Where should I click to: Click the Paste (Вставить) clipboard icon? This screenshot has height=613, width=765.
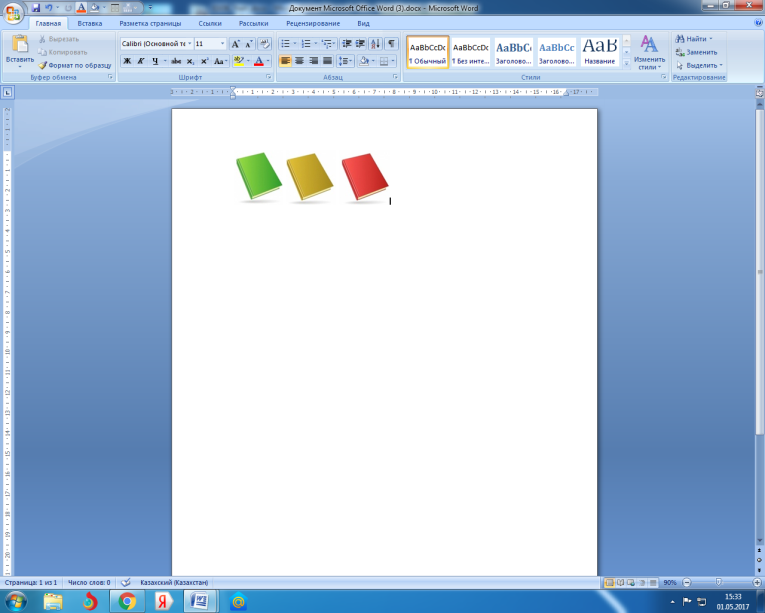(20, 44)
